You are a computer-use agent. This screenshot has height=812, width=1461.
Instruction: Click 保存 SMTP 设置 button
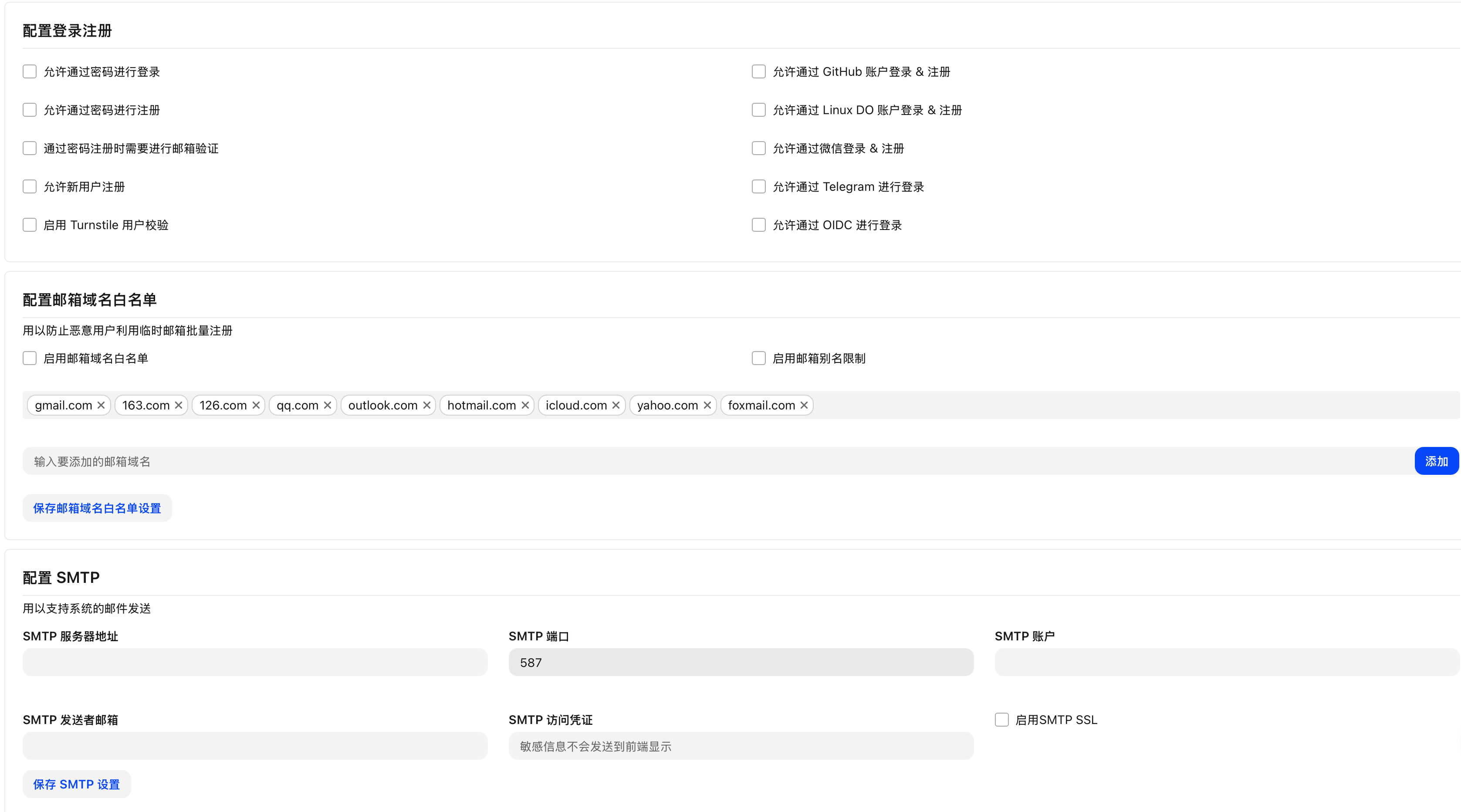click(77, 784)
